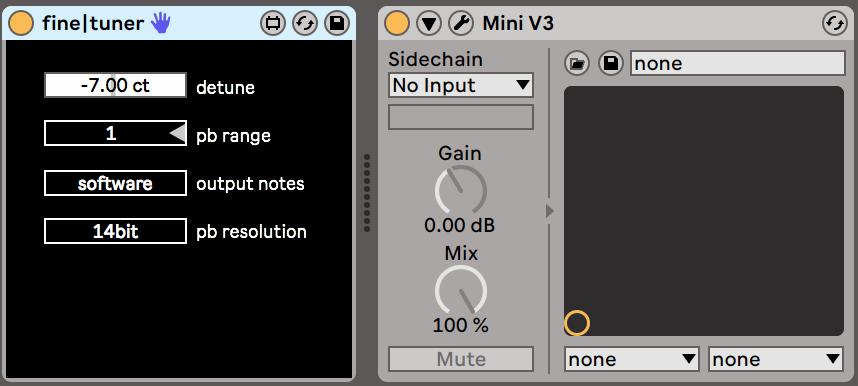Toggle the Mini V3 device activator

[x=397, y=23]
